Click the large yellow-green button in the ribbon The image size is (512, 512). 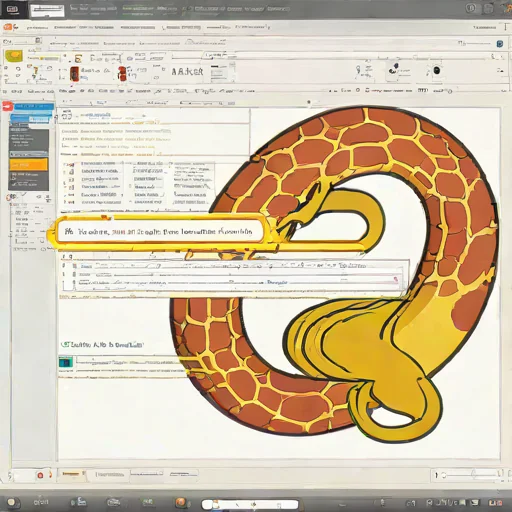pyautogui.click(x=13, y=56)
